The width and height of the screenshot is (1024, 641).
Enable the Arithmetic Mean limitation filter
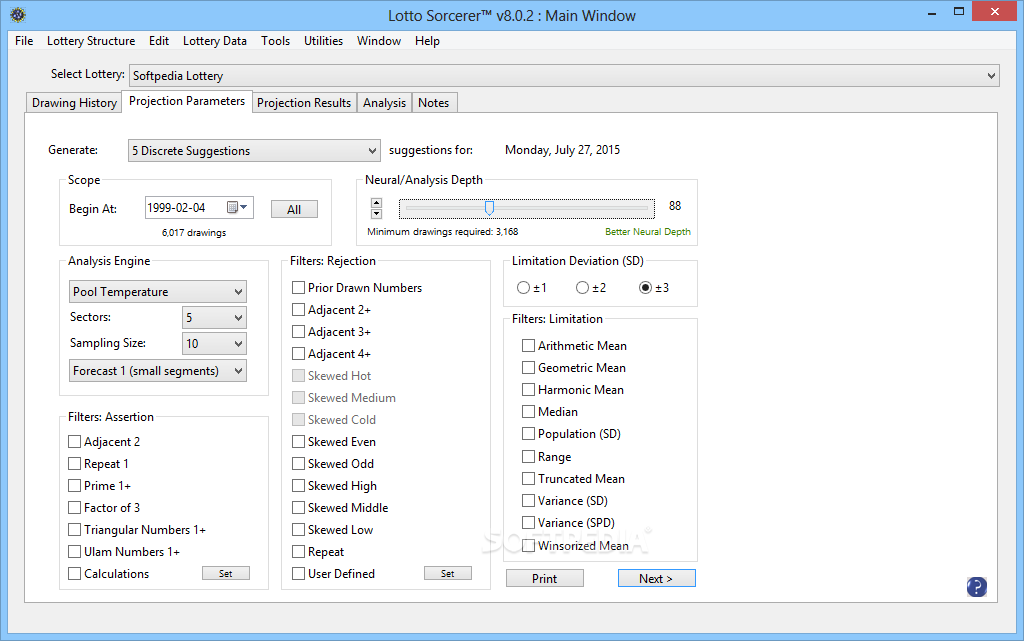point(528,345)
